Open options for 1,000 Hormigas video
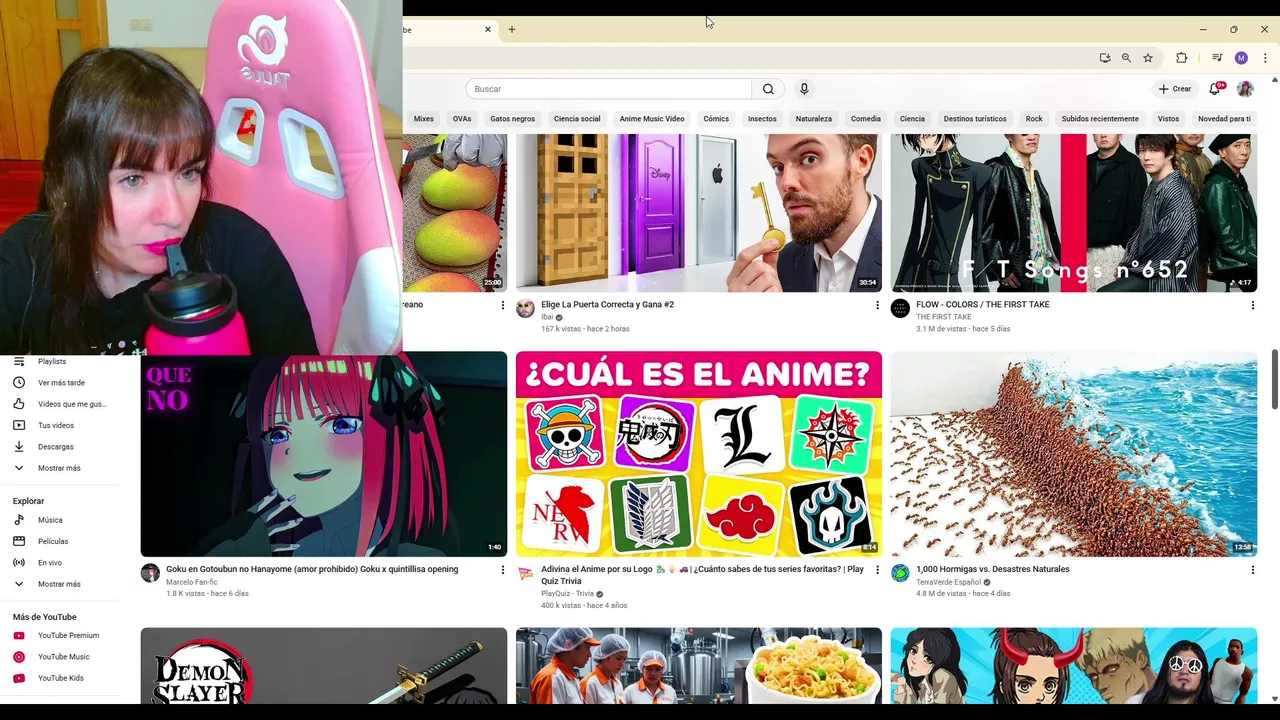 coord(1252,570)
